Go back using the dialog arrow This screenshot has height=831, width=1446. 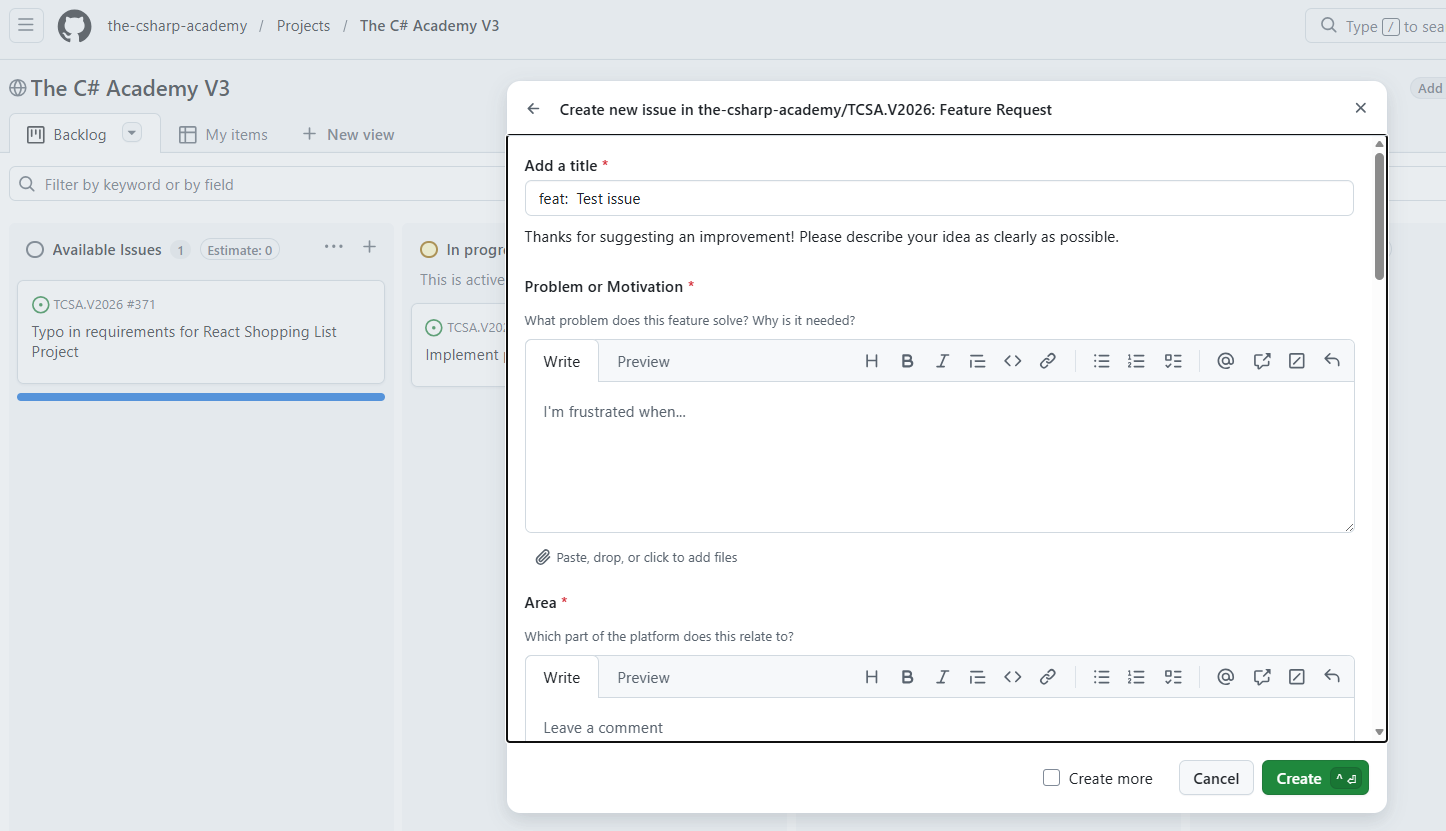pos(533,109)
